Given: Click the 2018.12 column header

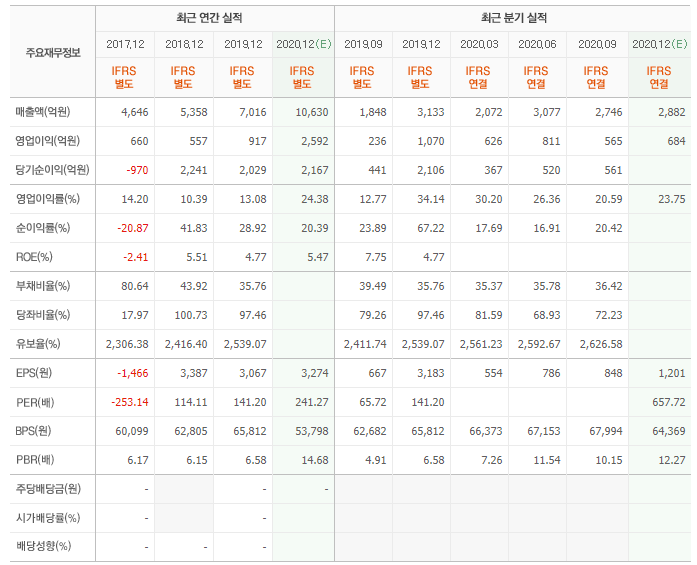Looking at the screenshot, I should [x=184, y=44].
